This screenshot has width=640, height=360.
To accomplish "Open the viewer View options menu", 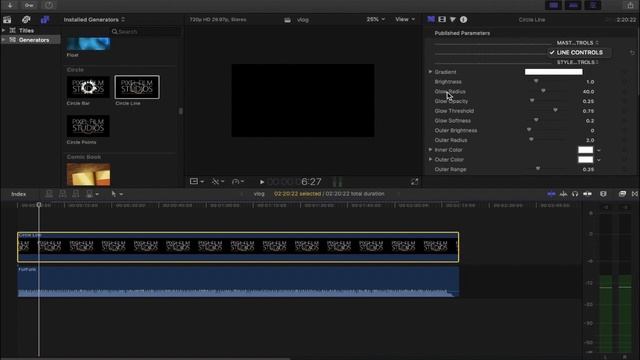I will (405, 19).
